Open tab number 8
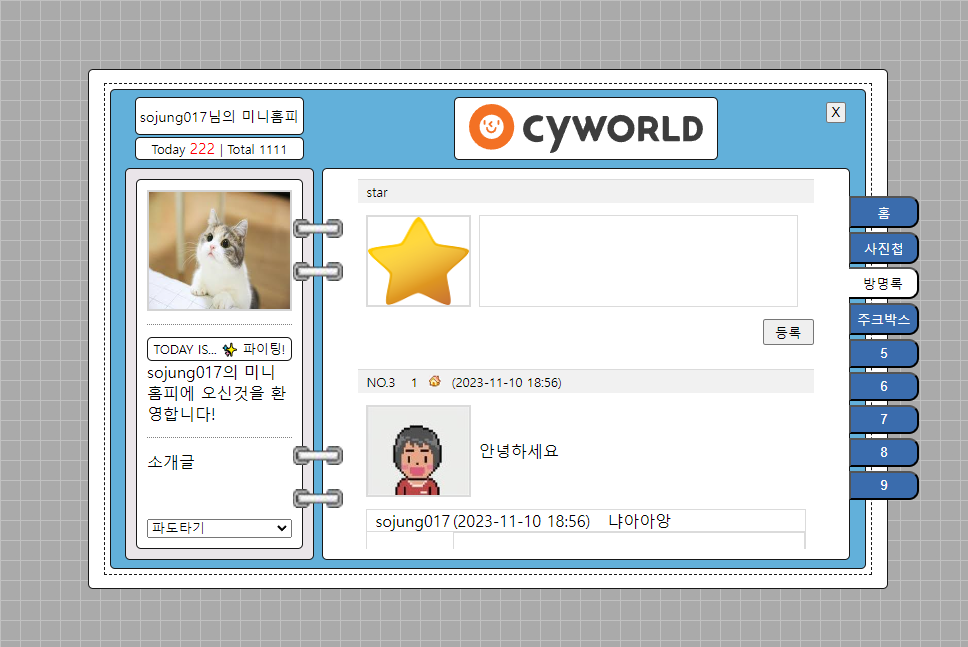968x647 pixels. pos(883,453)
